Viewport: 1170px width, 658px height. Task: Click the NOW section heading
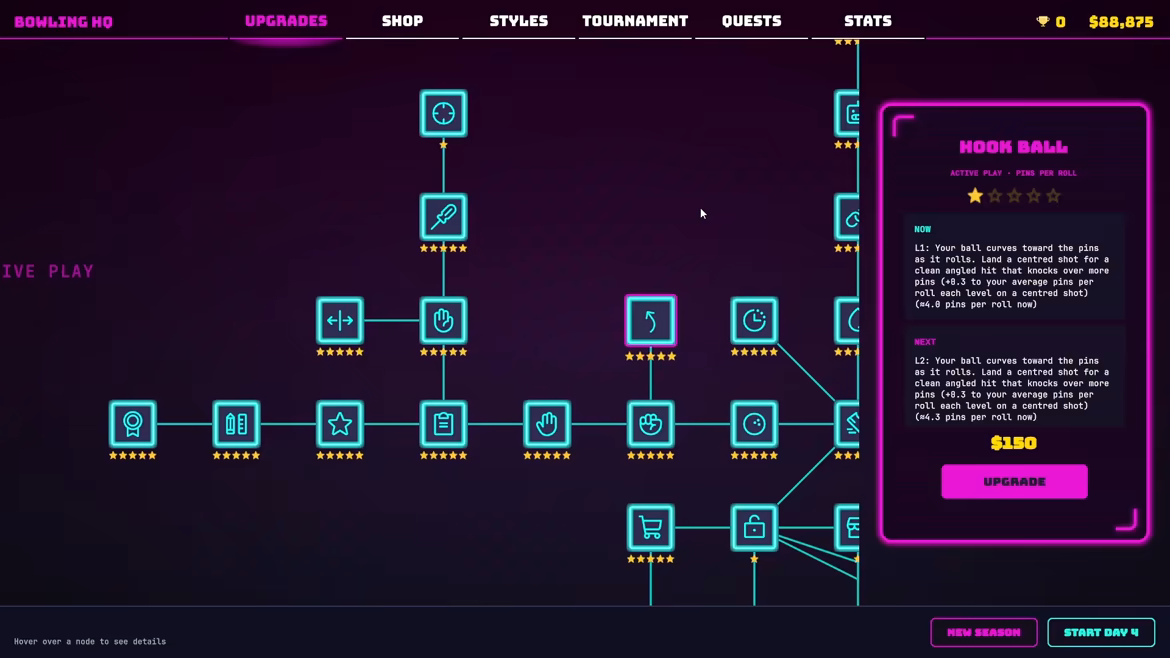pyautogui.click(x=923, y=229)
